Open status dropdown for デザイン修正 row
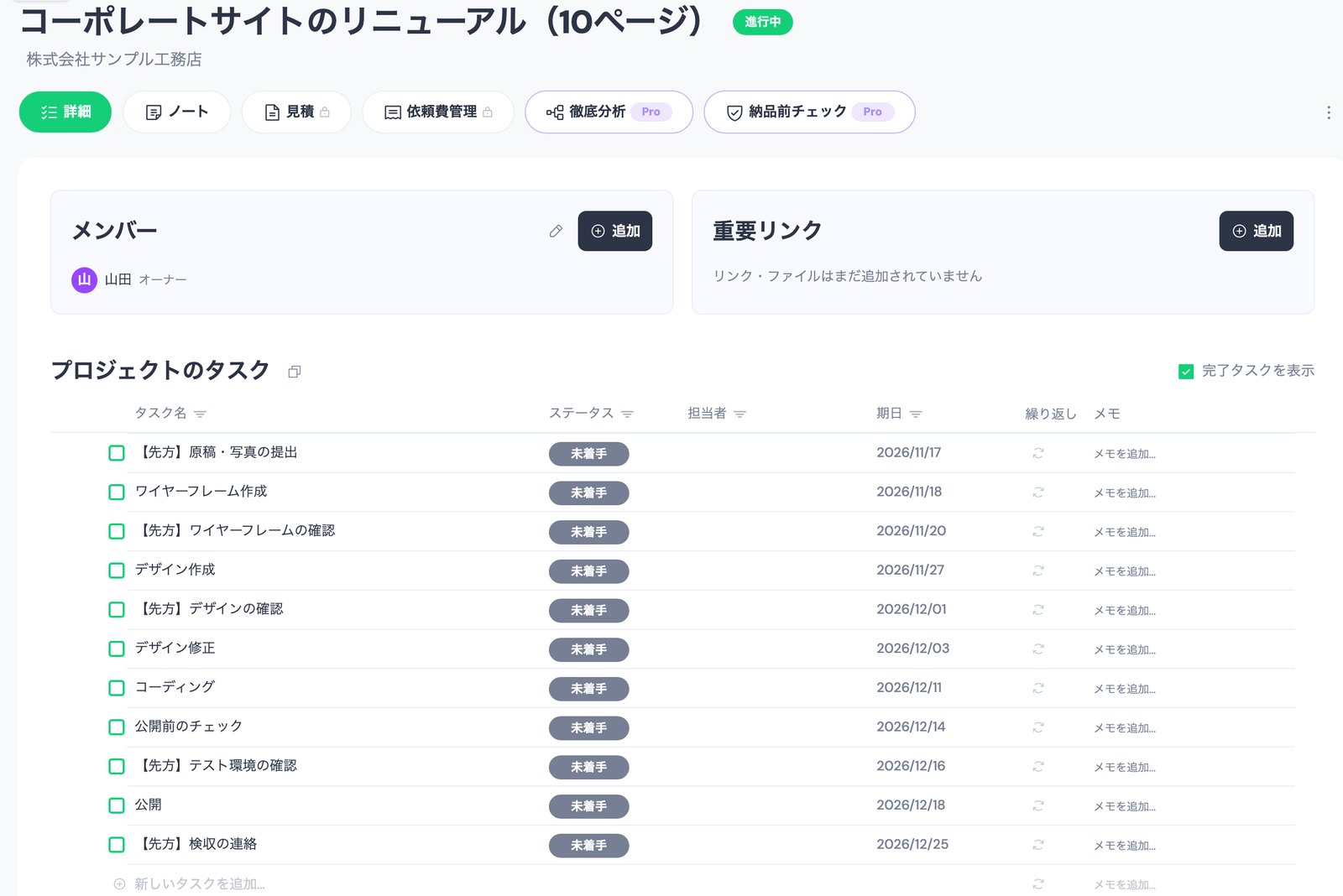The width and height of the screenshot is (1343, 896). pos(588,649)
